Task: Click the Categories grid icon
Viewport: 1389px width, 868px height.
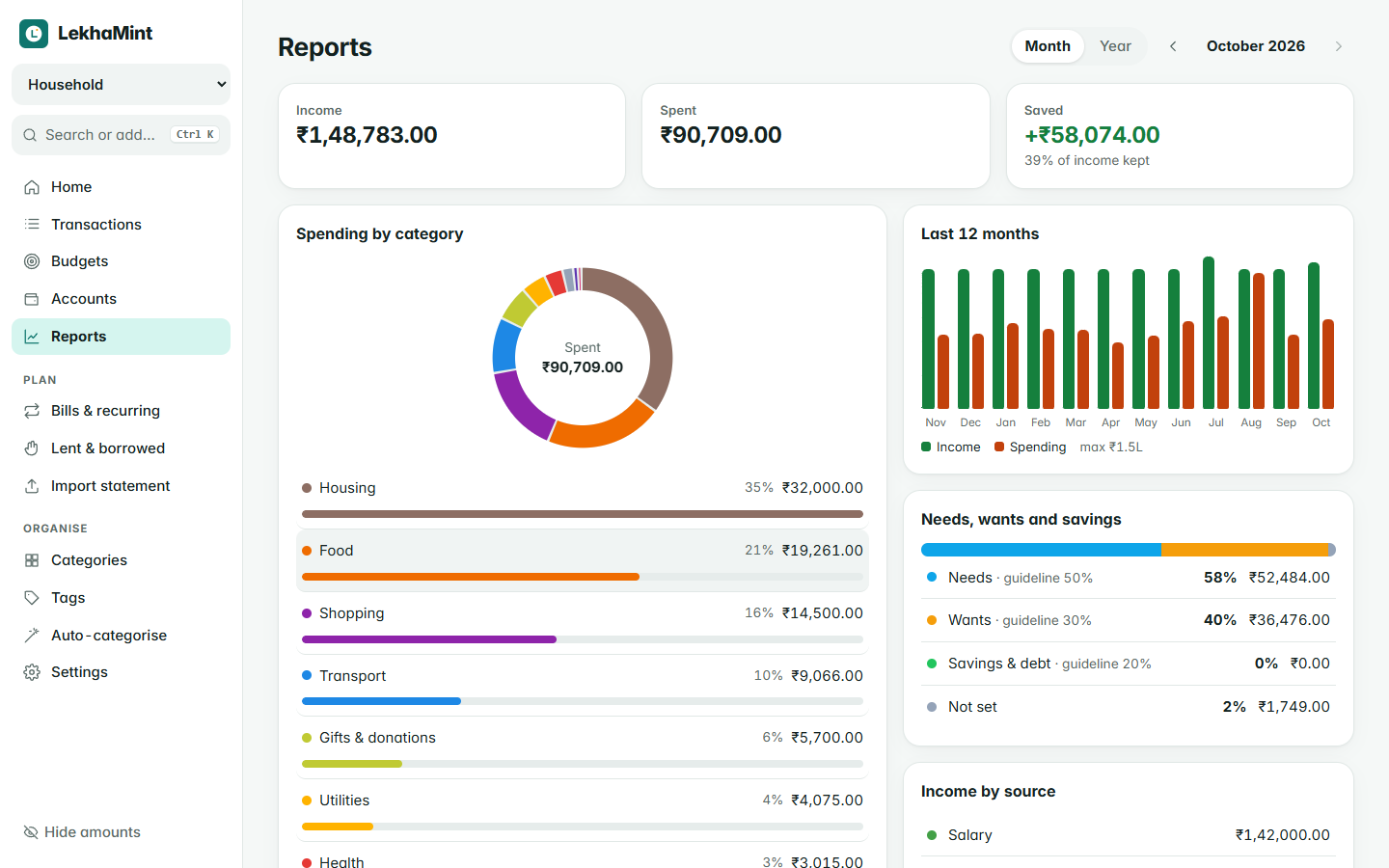Action: [x=32, y=560]
